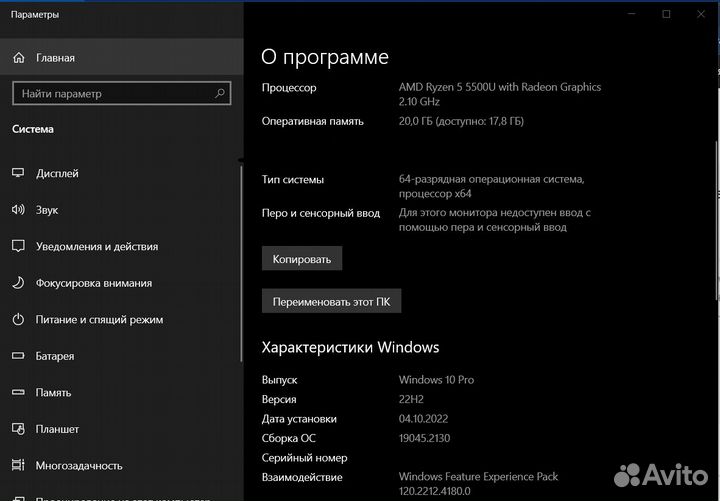Click the 20,0 ГБ memory value

pyautogui.click(x=461, y=121)
